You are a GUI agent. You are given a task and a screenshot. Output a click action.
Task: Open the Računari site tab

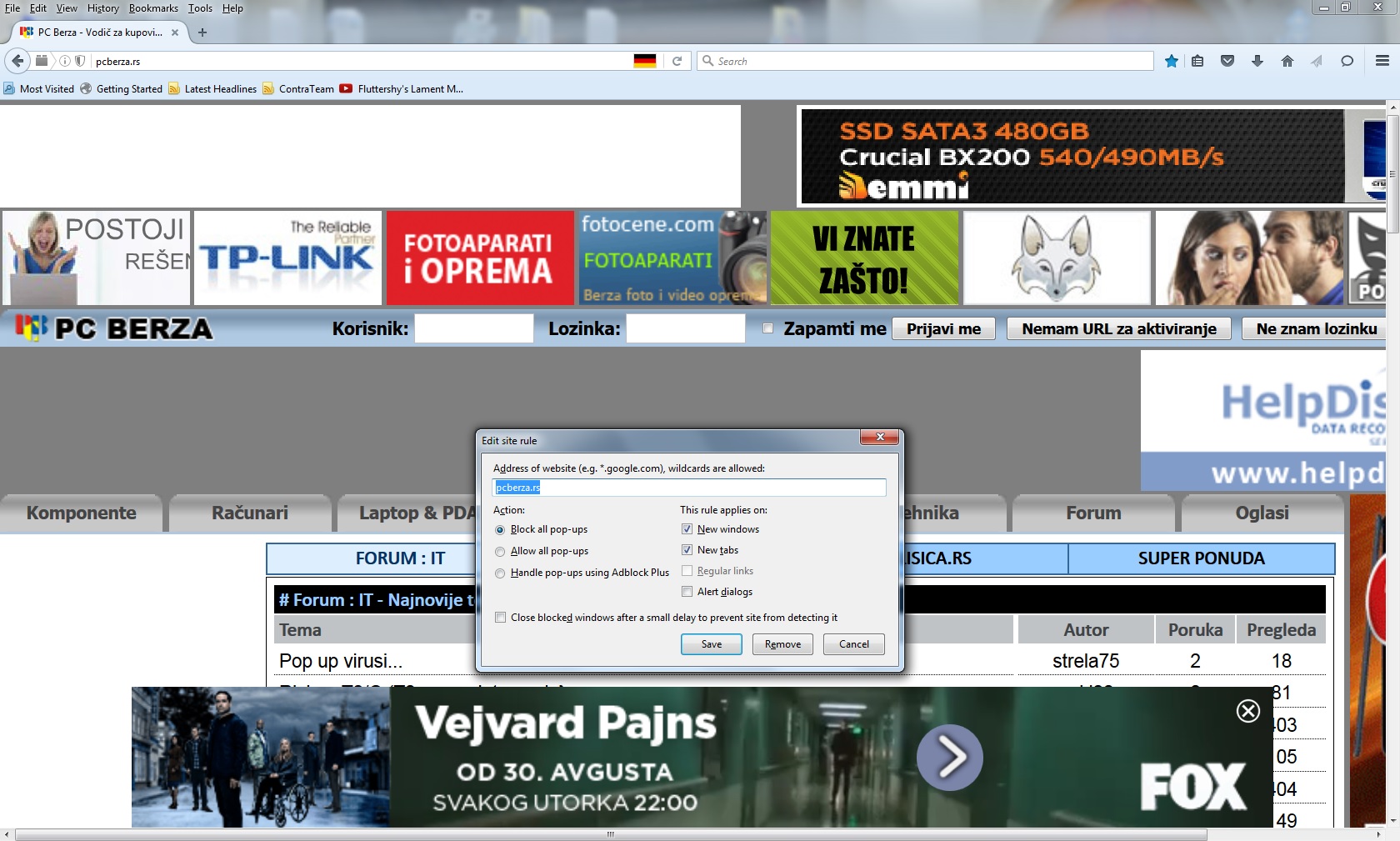(250, 513)
